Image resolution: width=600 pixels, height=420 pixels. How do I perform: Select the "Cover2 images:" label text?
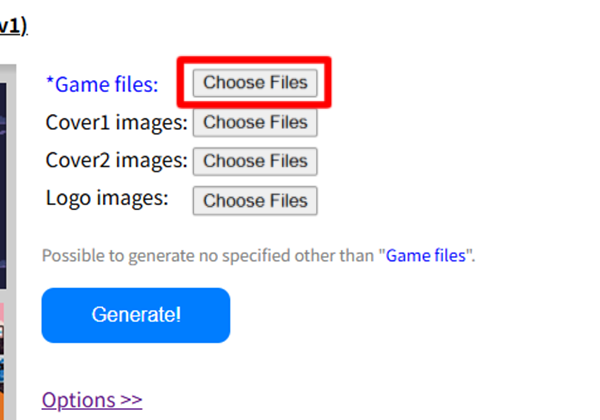116,160
